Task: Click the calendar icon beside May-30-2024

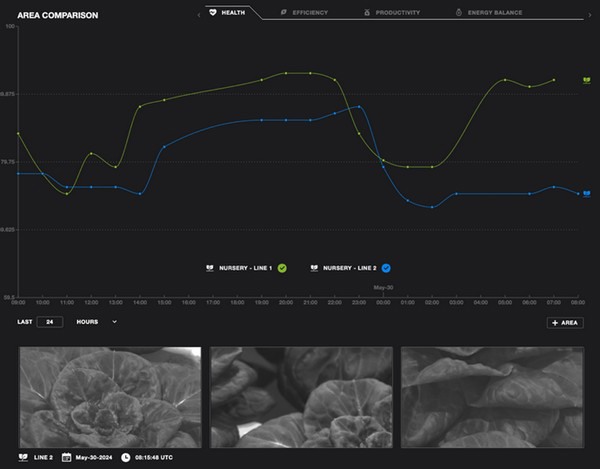Action: pos(67,457)
